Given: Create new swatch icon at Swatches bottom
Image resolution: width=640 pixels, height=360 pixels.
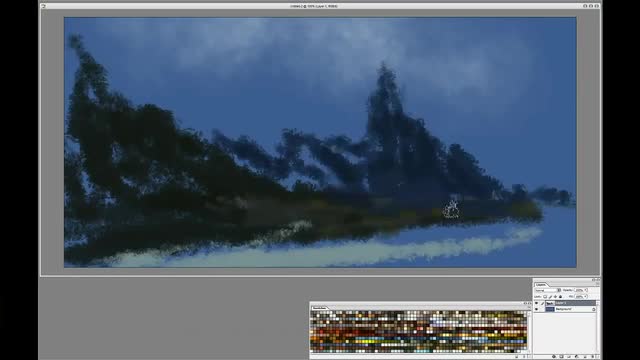Looking at the screenshot, I should (517, 357).
